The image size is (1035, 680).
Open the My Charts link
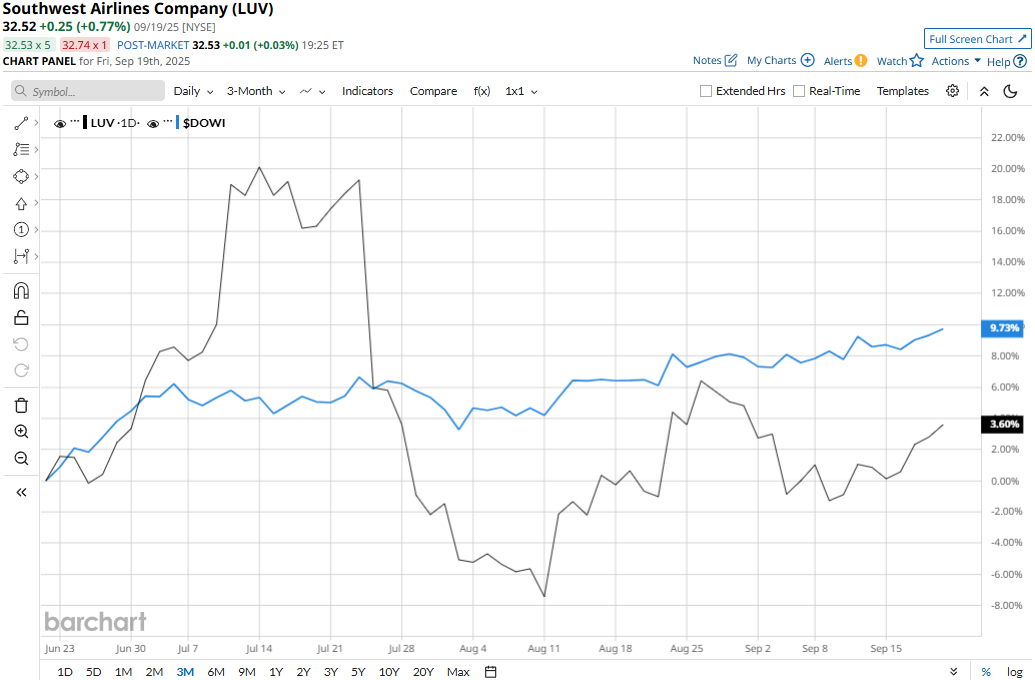click(x=771, y=60)
